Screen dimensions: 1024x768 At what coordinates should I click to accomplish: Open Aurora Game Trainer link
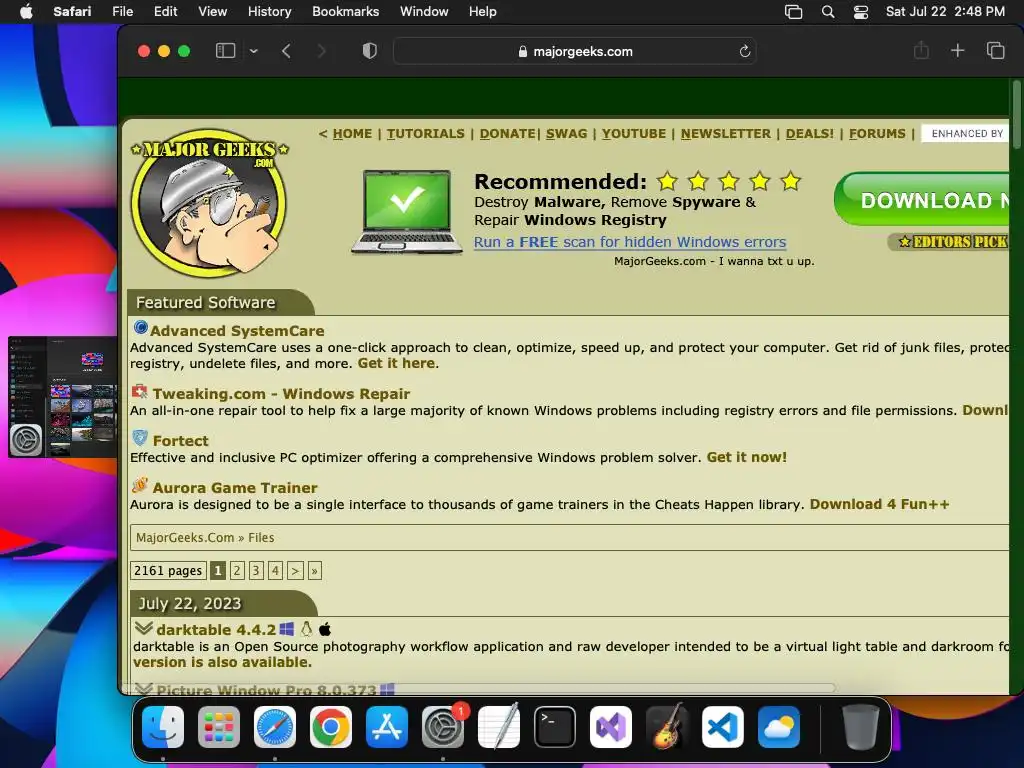pyautogui.click(x=234, y=488)
